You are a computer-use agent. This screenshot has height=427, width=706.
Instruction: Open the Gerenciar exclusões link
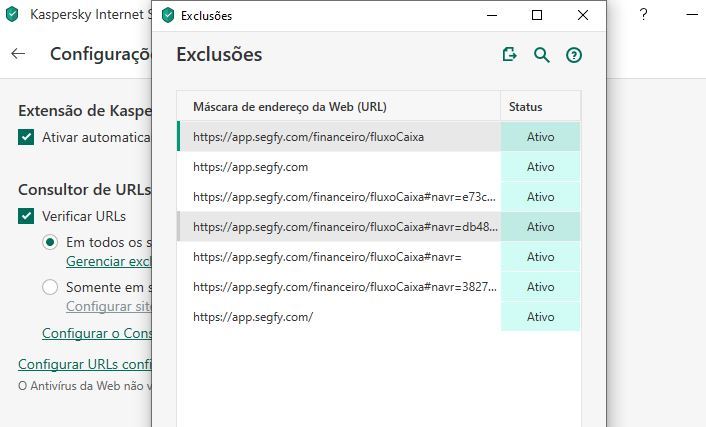(x=109, y=261)
